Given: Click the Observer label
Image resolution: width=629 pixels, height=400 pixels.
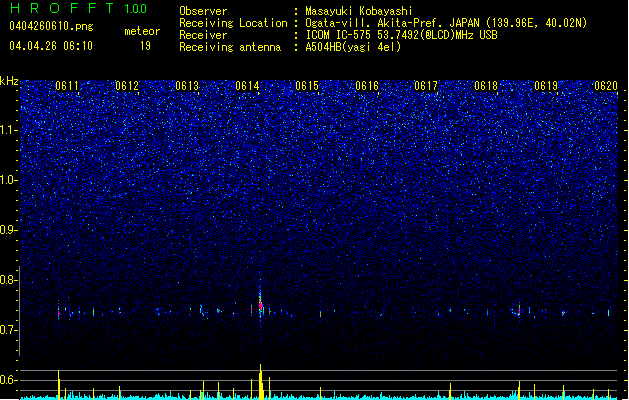Looking at the screenshot, I should (x=203, y=11).
